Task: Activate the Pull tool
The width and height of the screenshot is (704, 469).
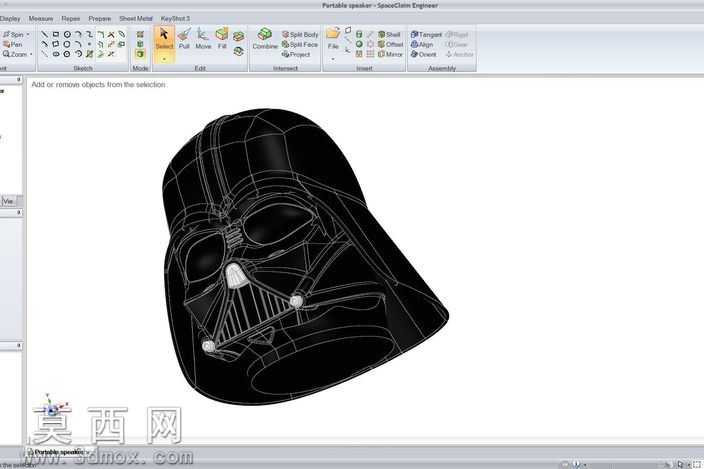Action: click(x=184, y=38)
